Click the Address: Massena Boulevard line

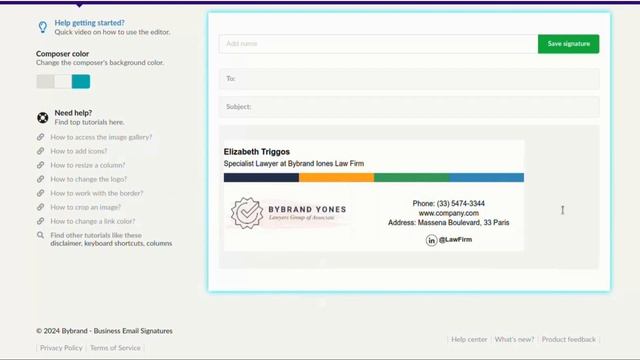(449, 222)
